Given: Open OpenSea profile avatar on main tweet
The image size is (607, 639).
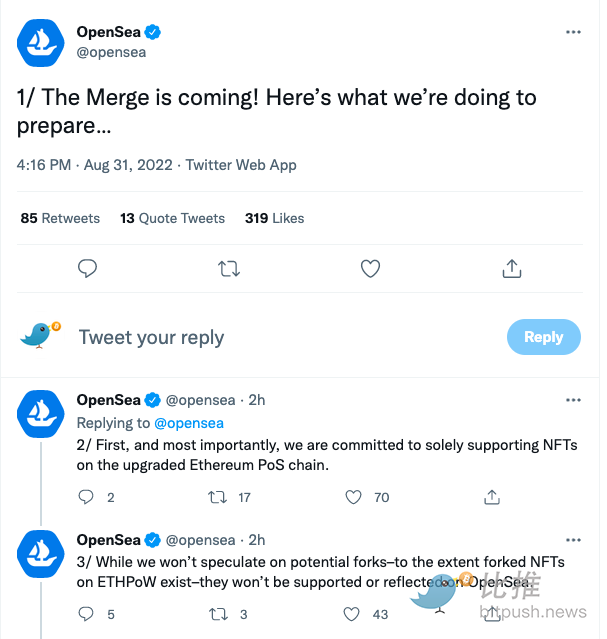Looking at the screenshot, I should click(40, 43).
